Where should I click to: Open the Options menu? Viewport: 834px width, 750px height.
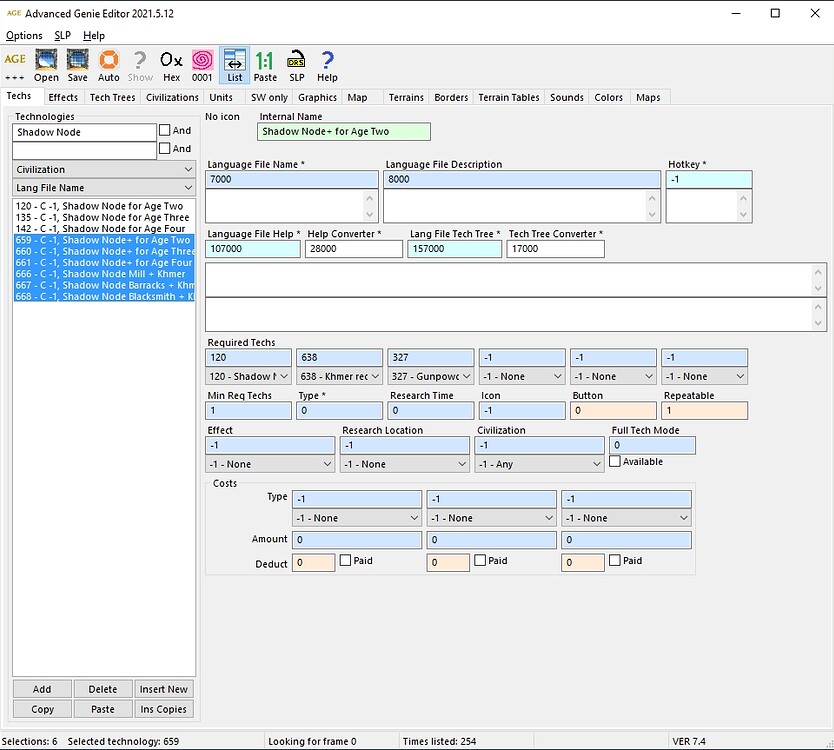pos(23,35)
